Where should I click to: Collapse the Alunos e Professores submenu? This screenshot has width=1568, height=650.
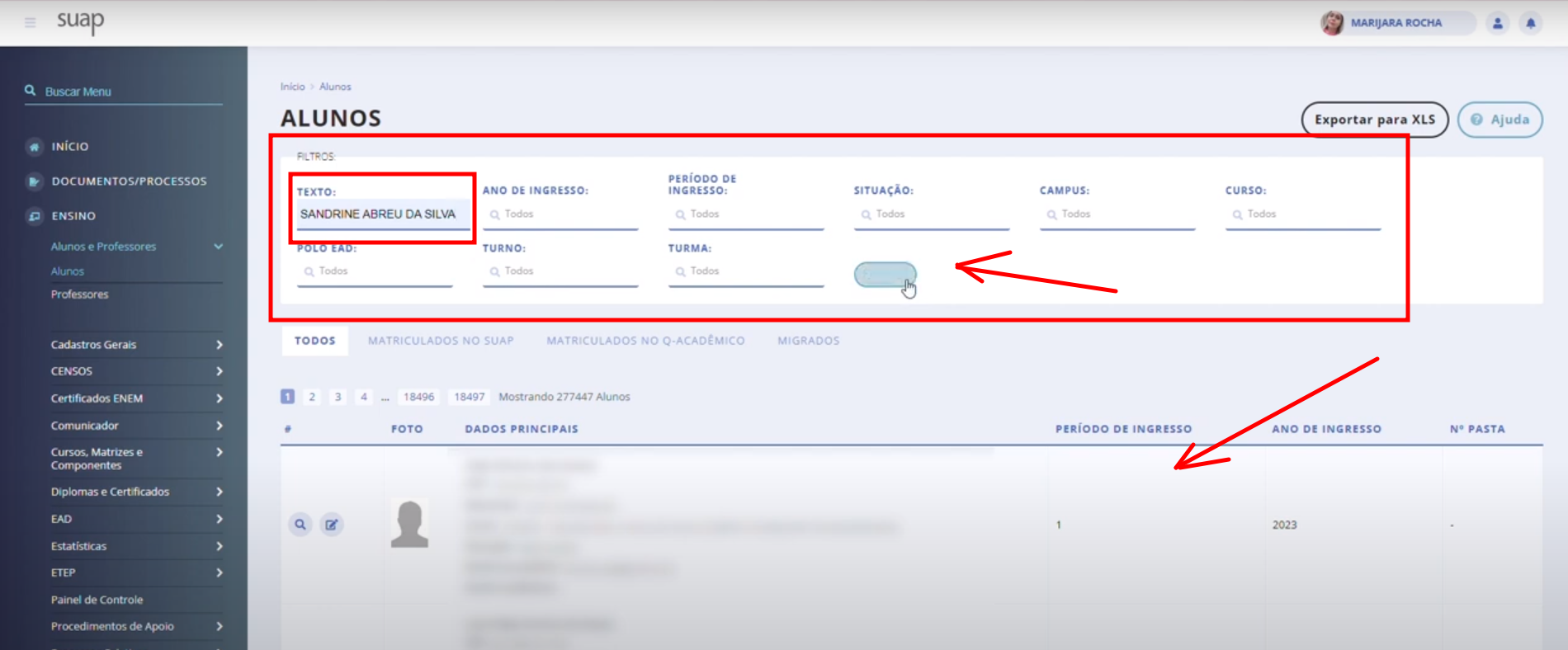pos(137,247)
